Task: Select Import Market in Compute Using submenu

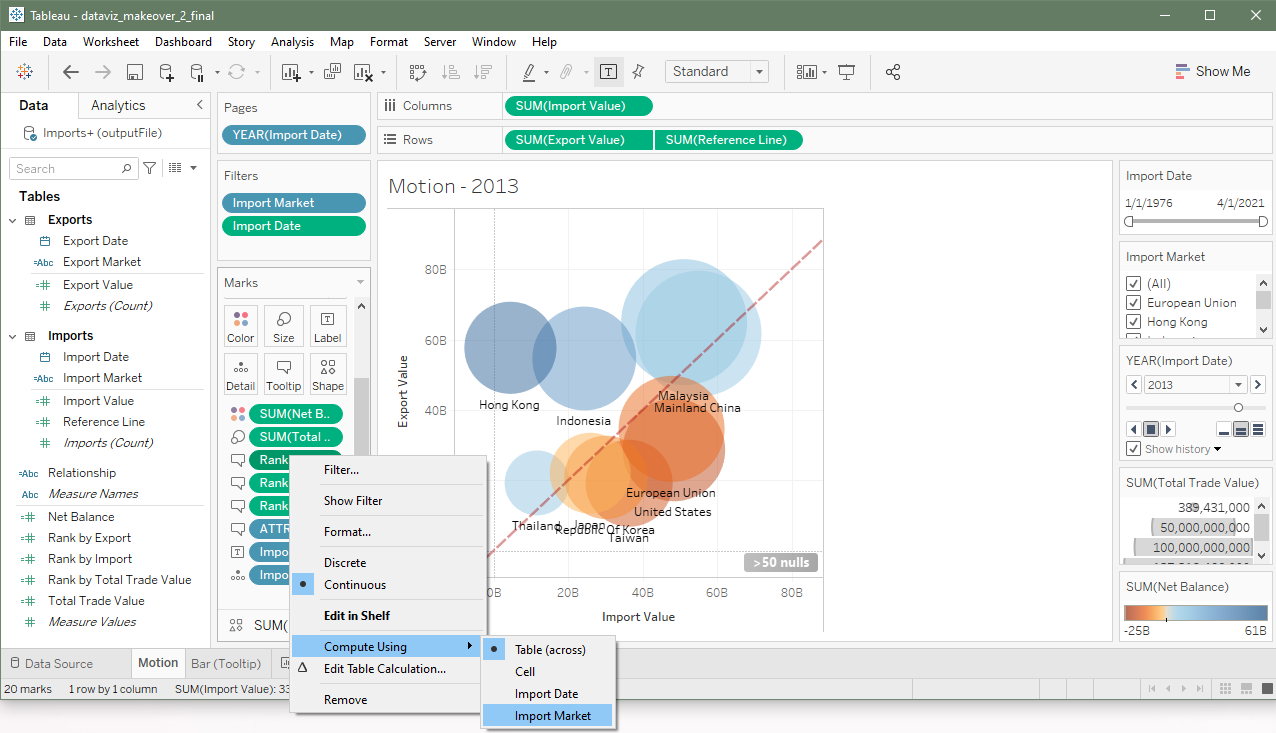Action: tap(552, 716)
